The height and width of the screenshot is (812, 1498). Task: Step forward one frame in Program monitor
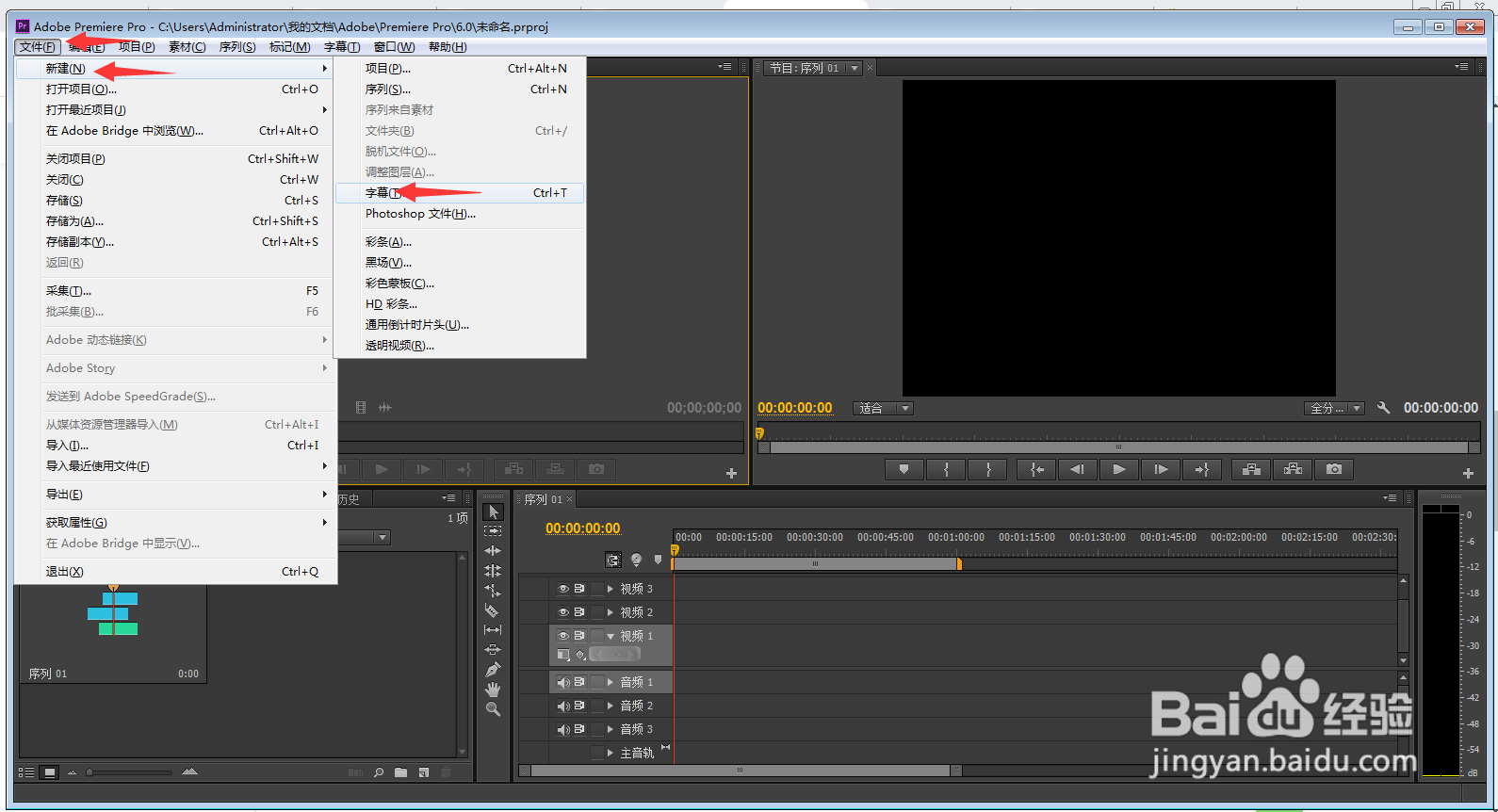click(x=1161, y=469)
